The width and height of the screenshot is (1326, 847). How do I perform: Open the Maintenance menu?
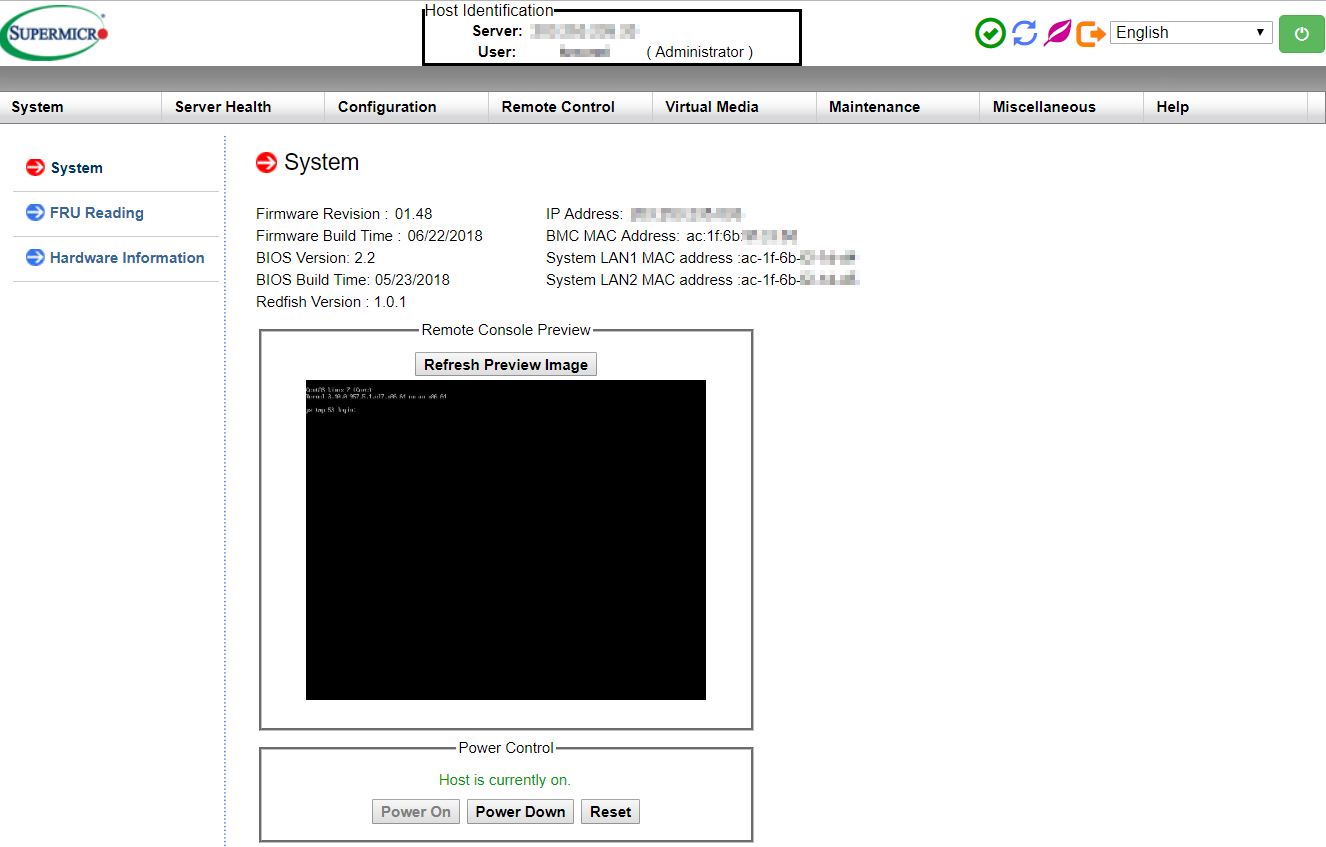(874, 107)
